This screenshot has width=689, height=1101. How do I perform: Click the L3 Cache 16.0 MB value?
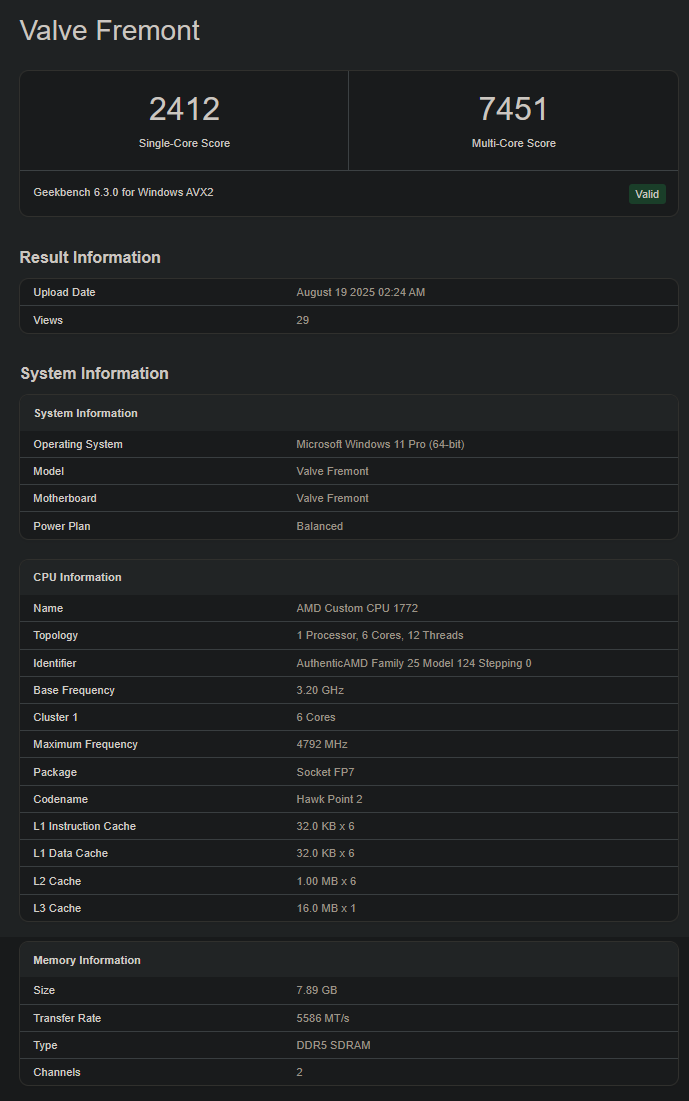pos(326,908)
